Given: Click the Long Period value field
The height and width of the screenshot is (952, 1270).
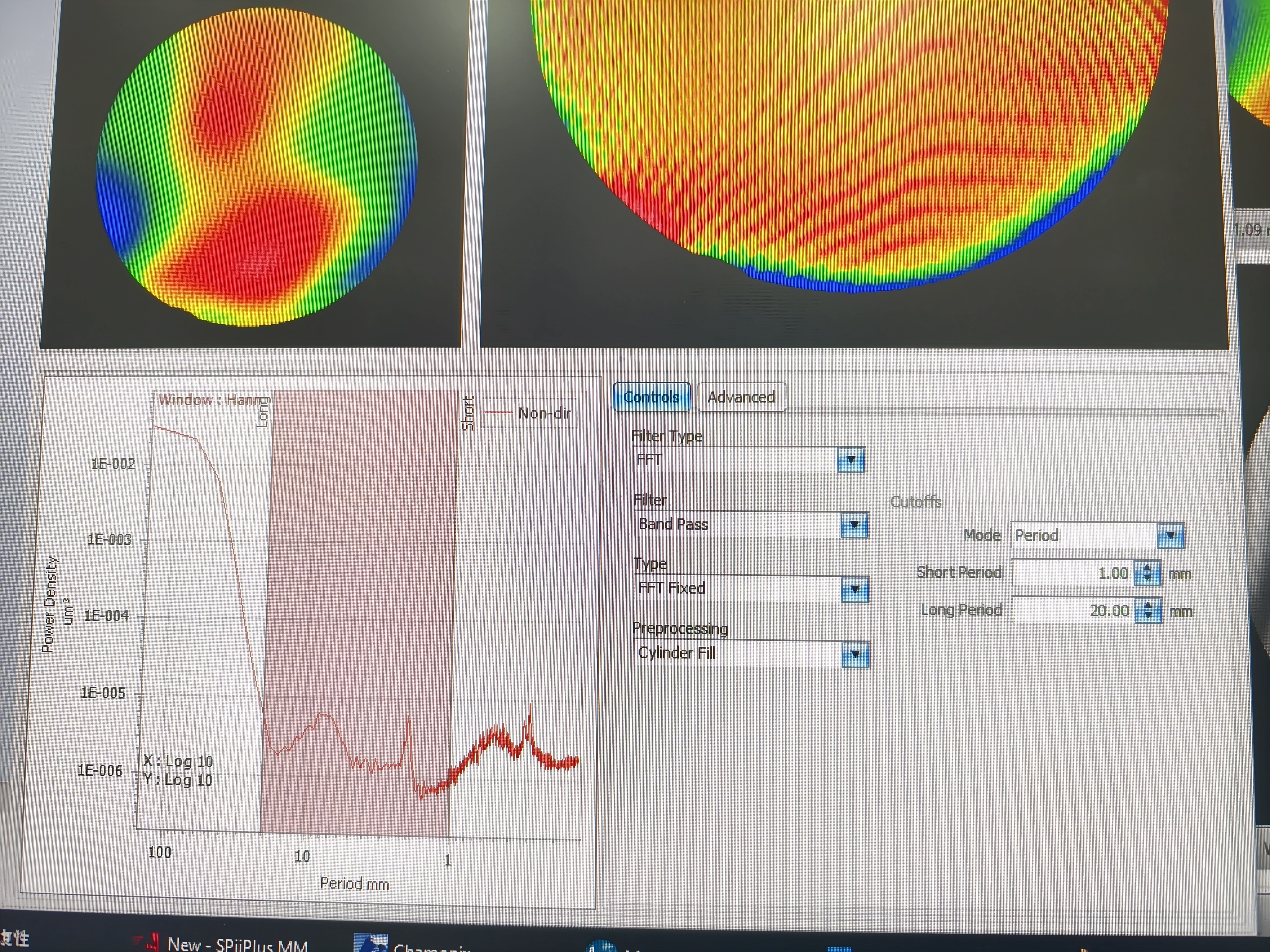Looking at the screenshot, I should [1074, 610].
